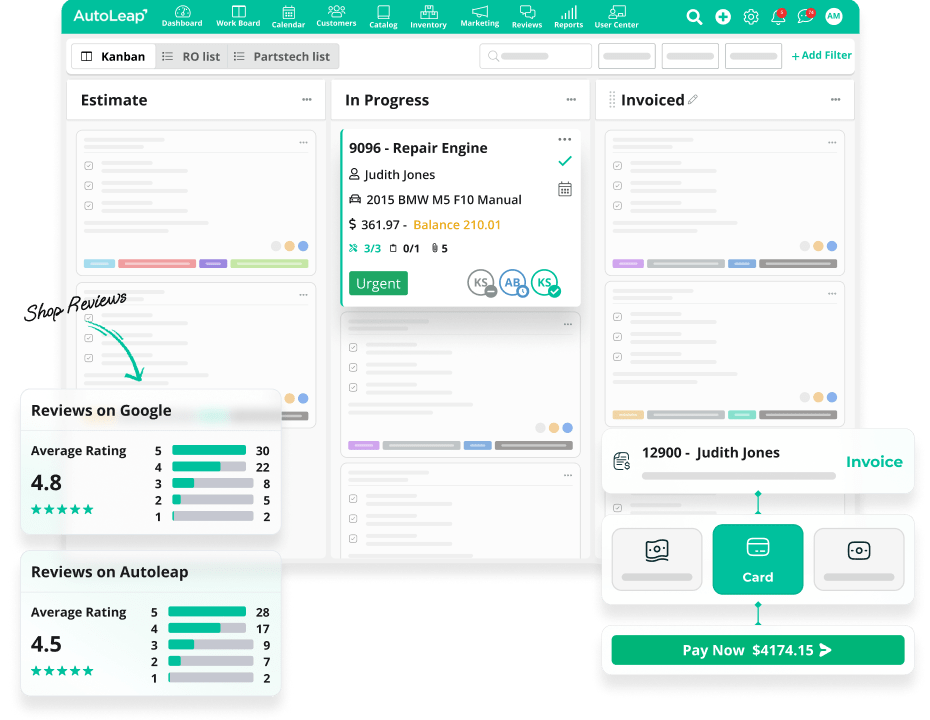
Task: Open the search magnifier in top bar
Action: [694, 17]
